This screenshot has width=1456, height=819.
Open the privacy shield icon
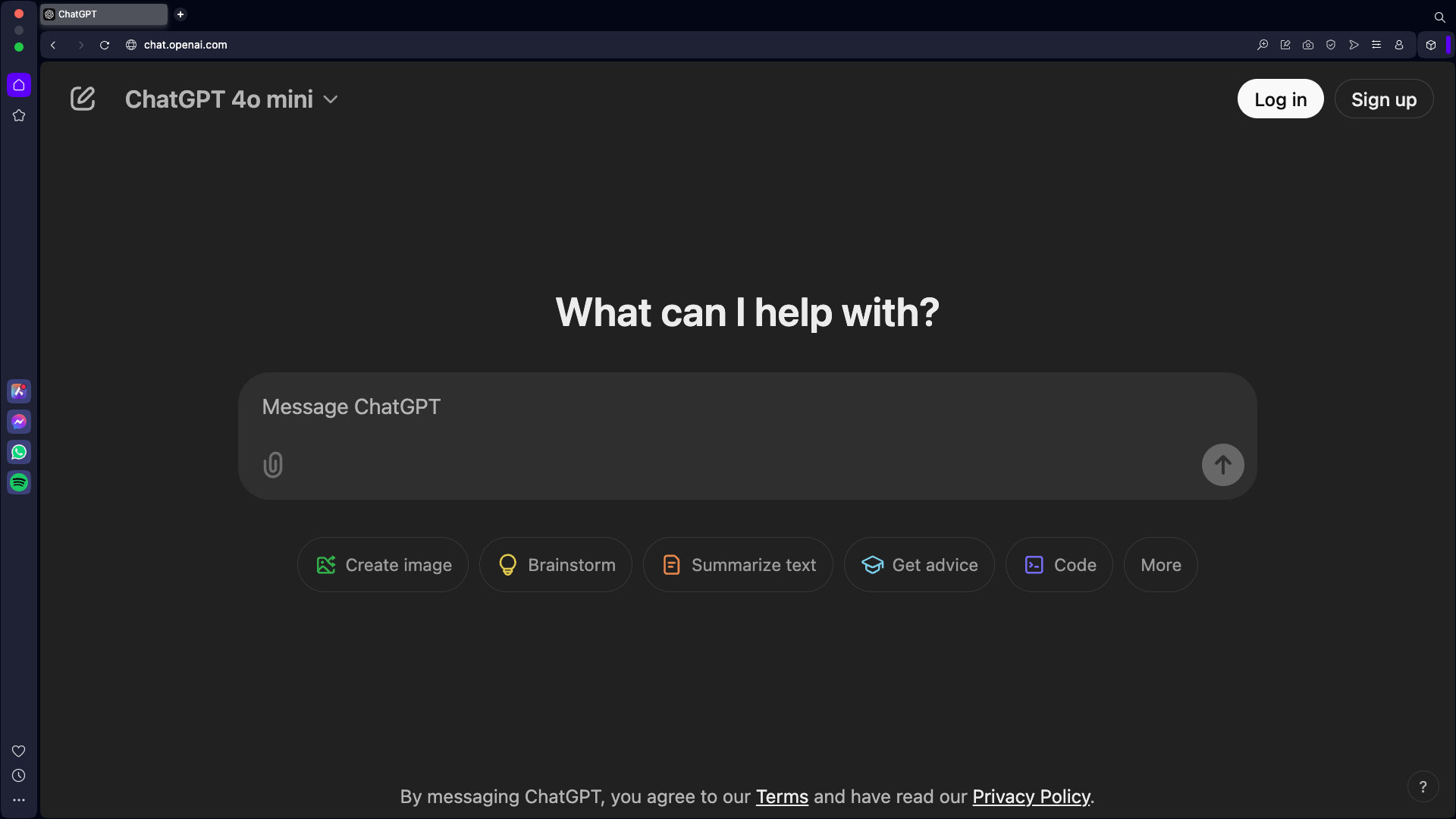click(1331, 45)
